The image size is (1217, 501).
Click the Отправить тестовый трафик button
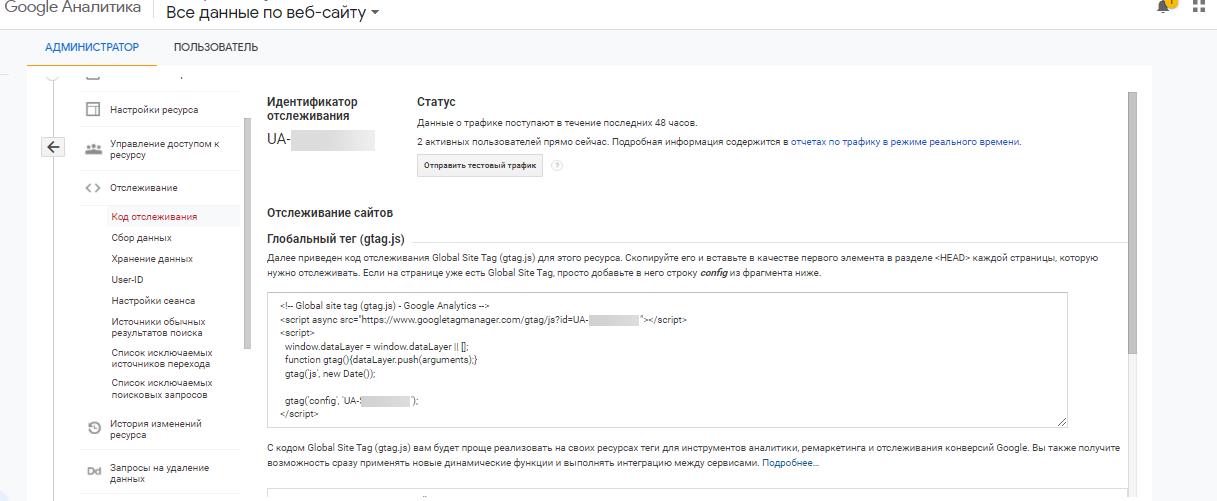coord(480,165)
